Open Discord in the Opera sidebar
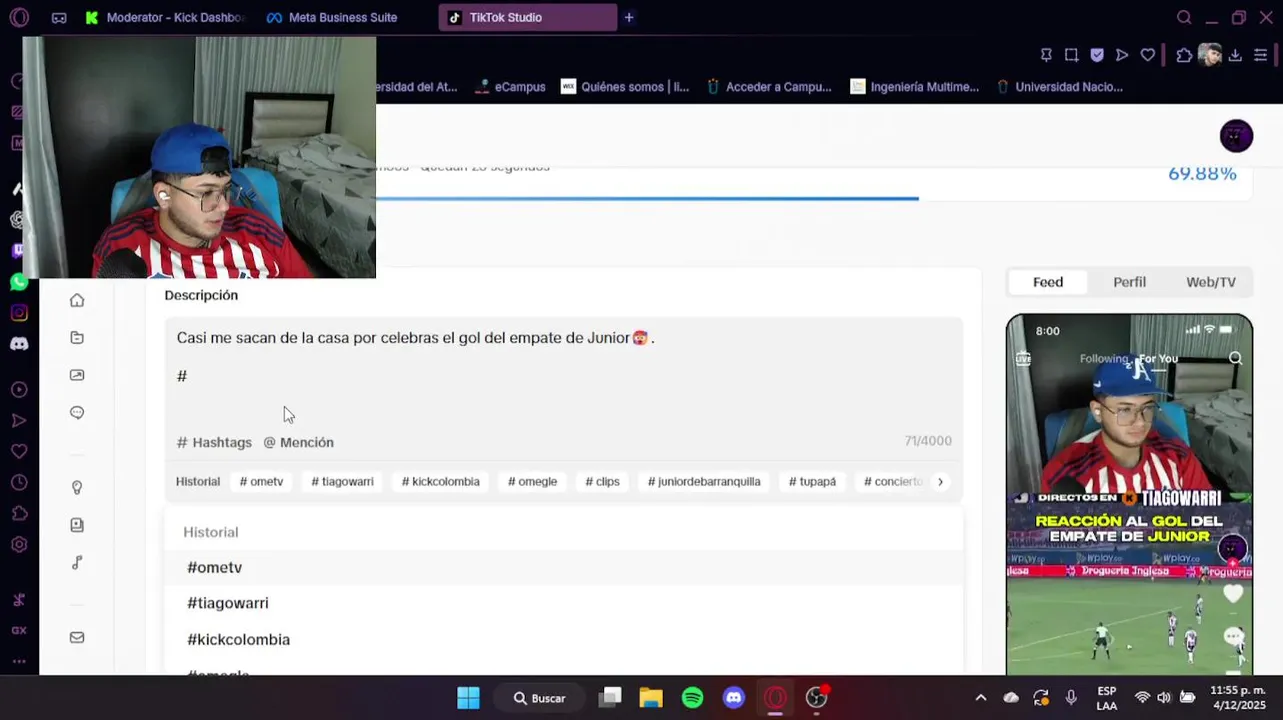 click(19, 344)
